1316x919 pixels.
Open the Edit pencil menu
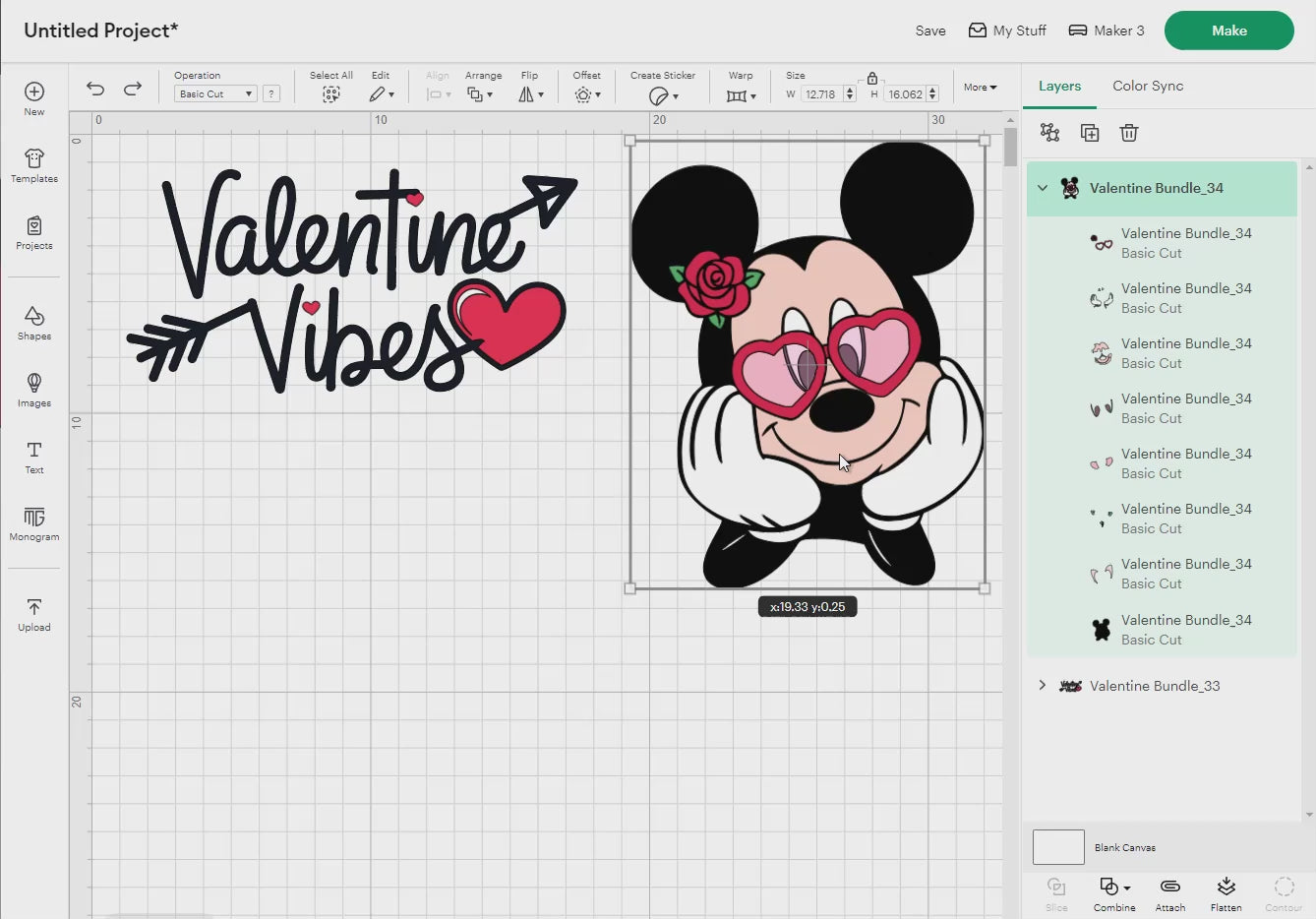(x=382, y=94)
